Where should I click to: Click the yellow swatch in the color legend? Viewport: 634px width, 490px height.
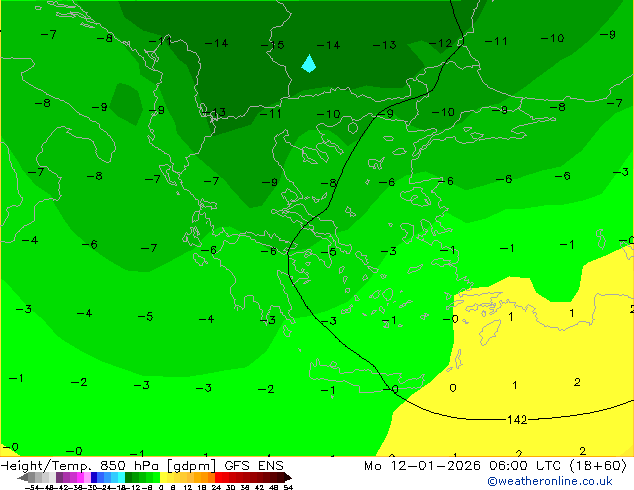point(163,477)
